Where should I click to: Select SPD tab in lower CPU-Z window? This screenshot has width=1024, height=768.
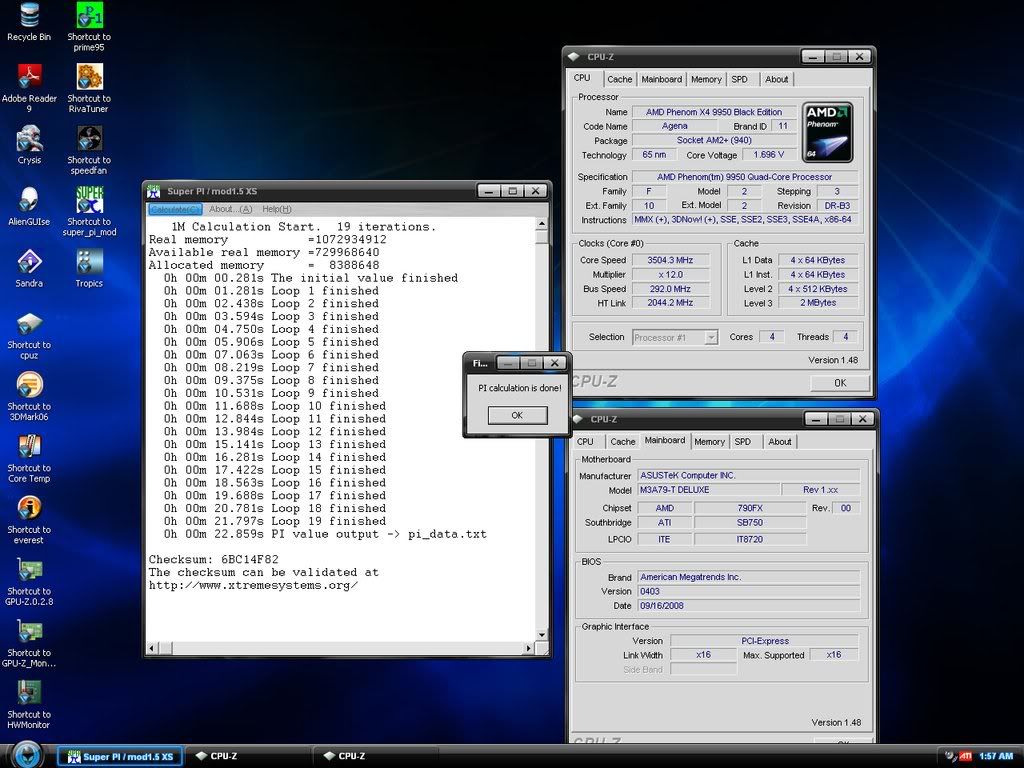point(743,441)
